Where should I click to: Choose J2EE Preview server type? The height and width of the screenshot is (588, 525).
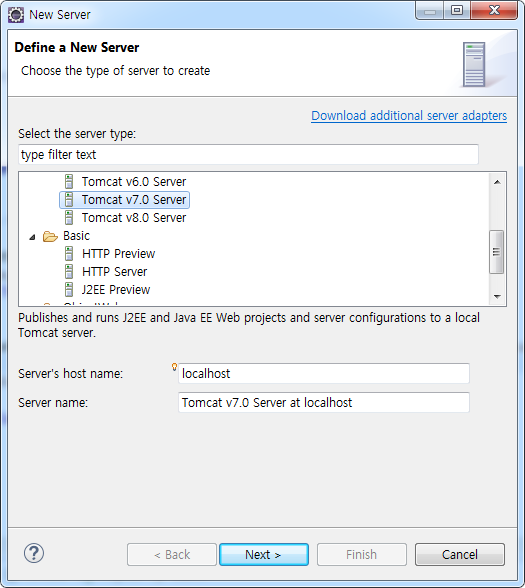116,290
